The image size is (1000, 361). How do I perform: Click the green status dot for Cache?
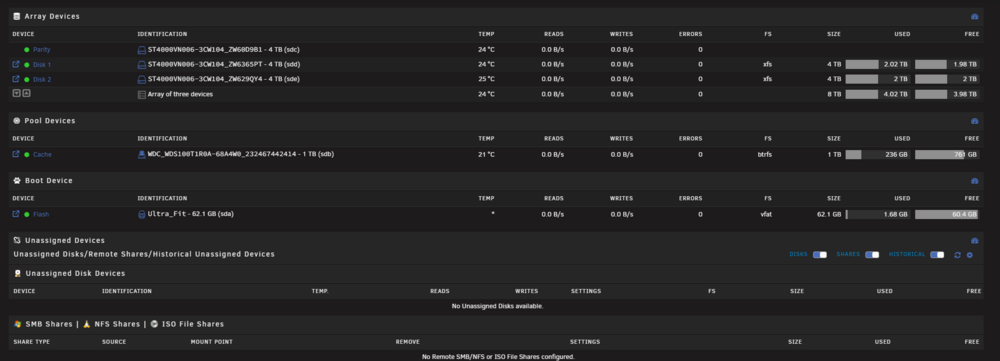27,154
